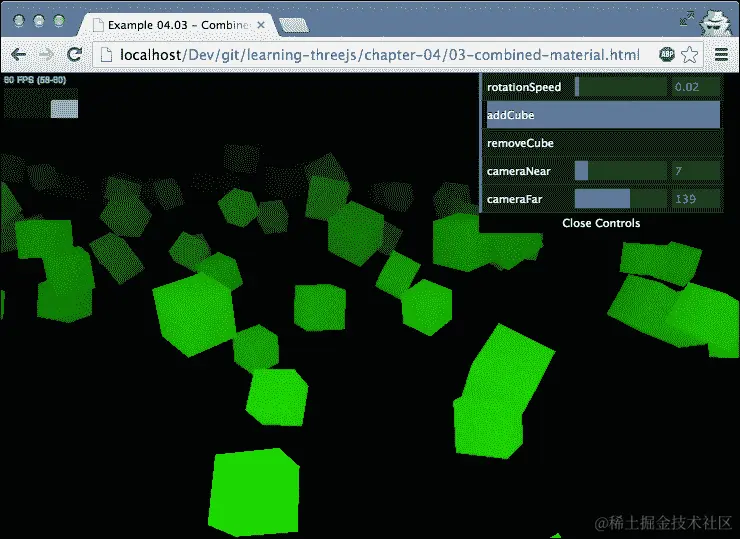Viewport: 740px width, 539px height.
Task: Click the 60 FPS stats panel
Action: [41, 96]
